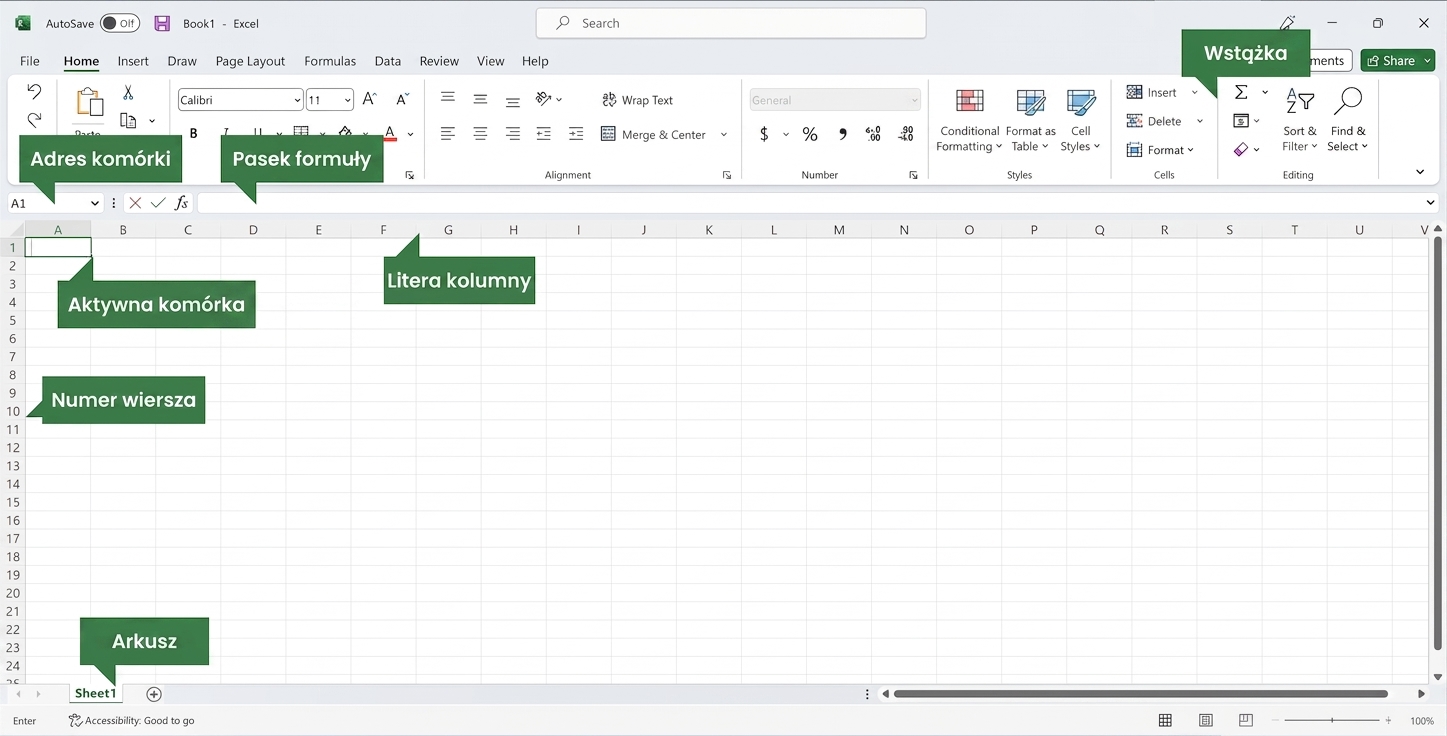This screenshot has width=1447, height=736.
Task: Toggle the AutoSave switch
Action: tap(120, 23)
